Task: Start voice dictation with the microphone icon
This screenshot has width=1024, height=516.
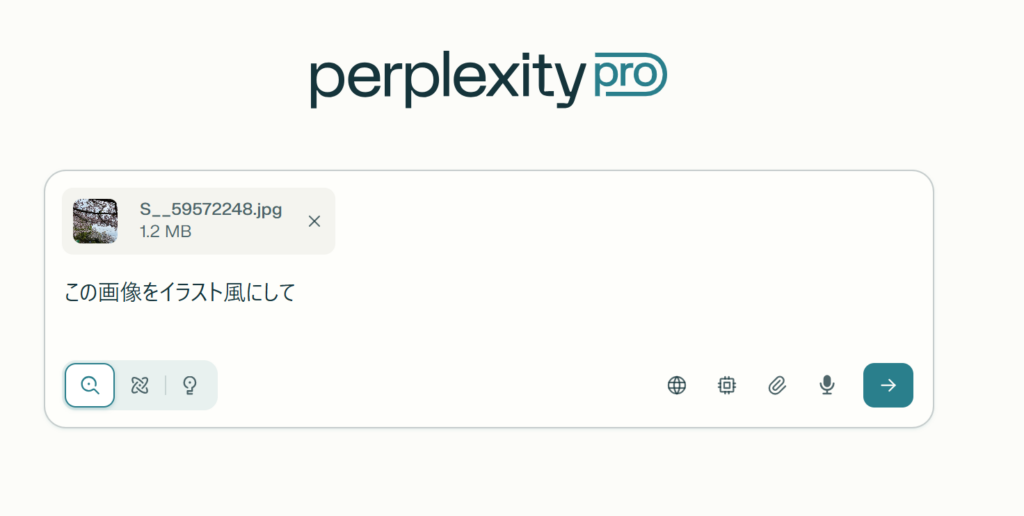Action: tap(827, 385)
